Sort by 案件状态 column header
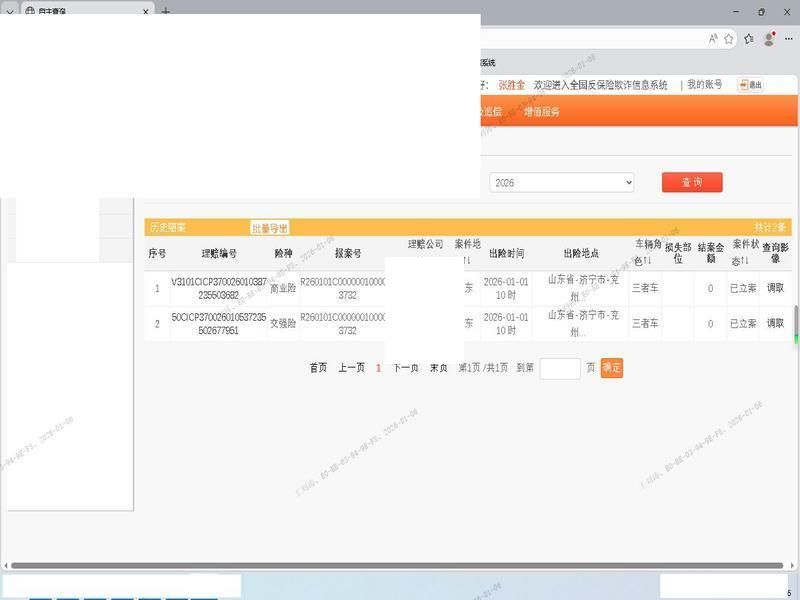The height and width of the screenshot is (600, 800). point(745,252)
